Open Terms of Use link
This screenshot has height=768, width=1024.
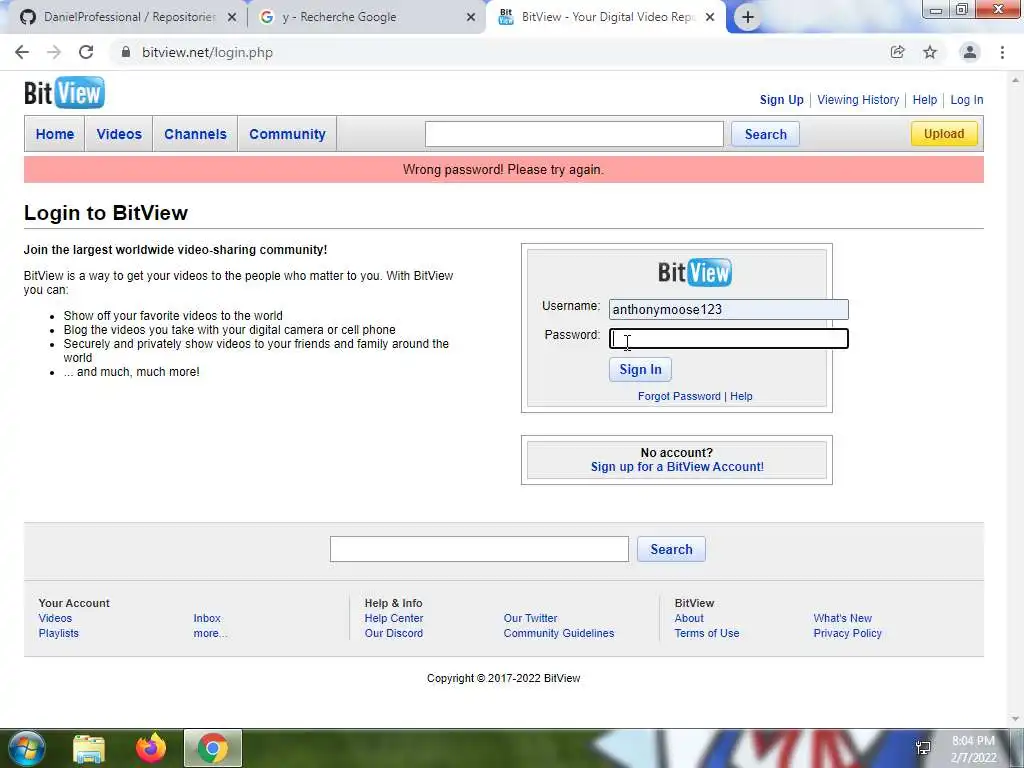point(707,633)
